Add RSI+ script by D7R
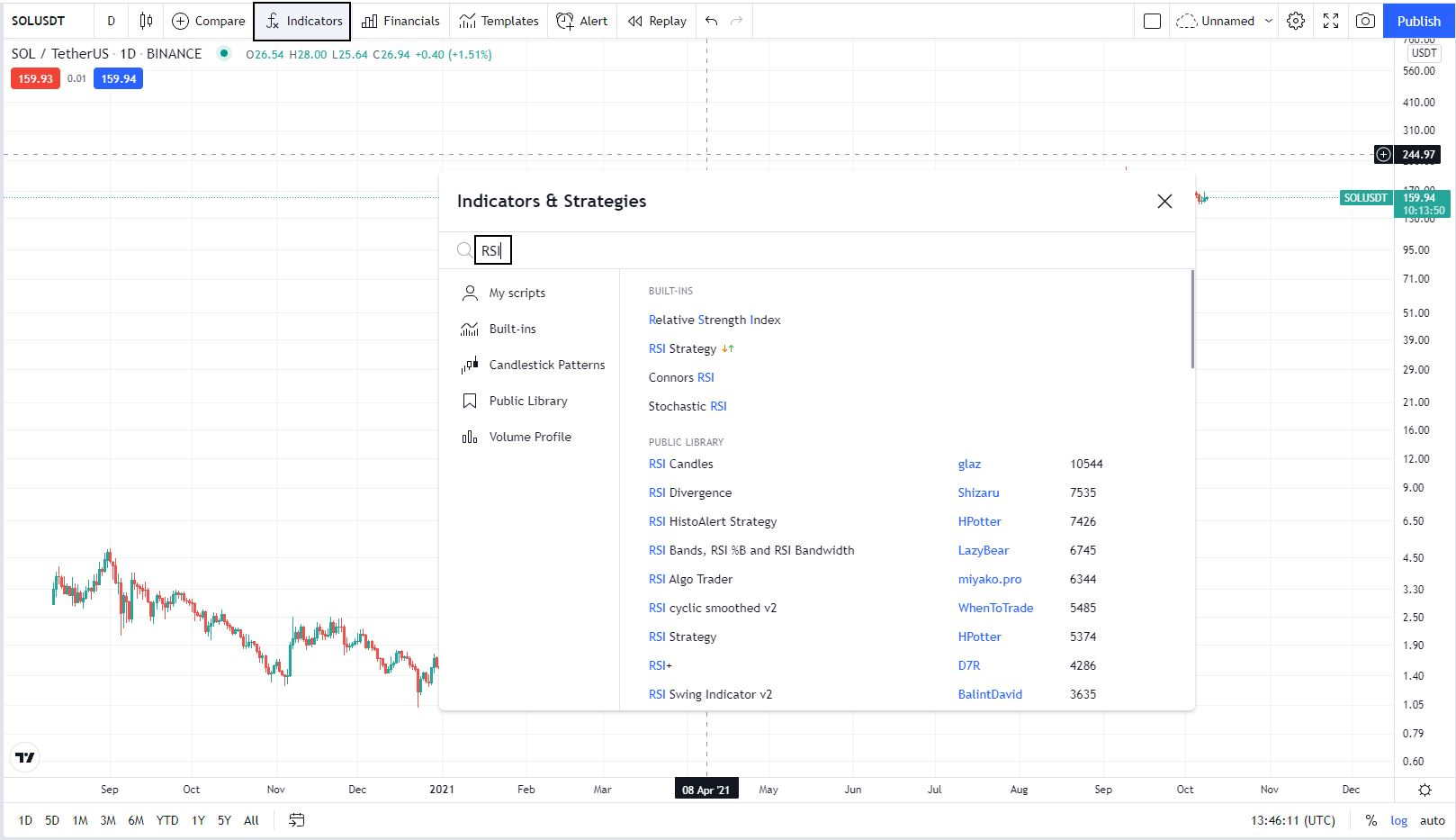 point(661,665)
